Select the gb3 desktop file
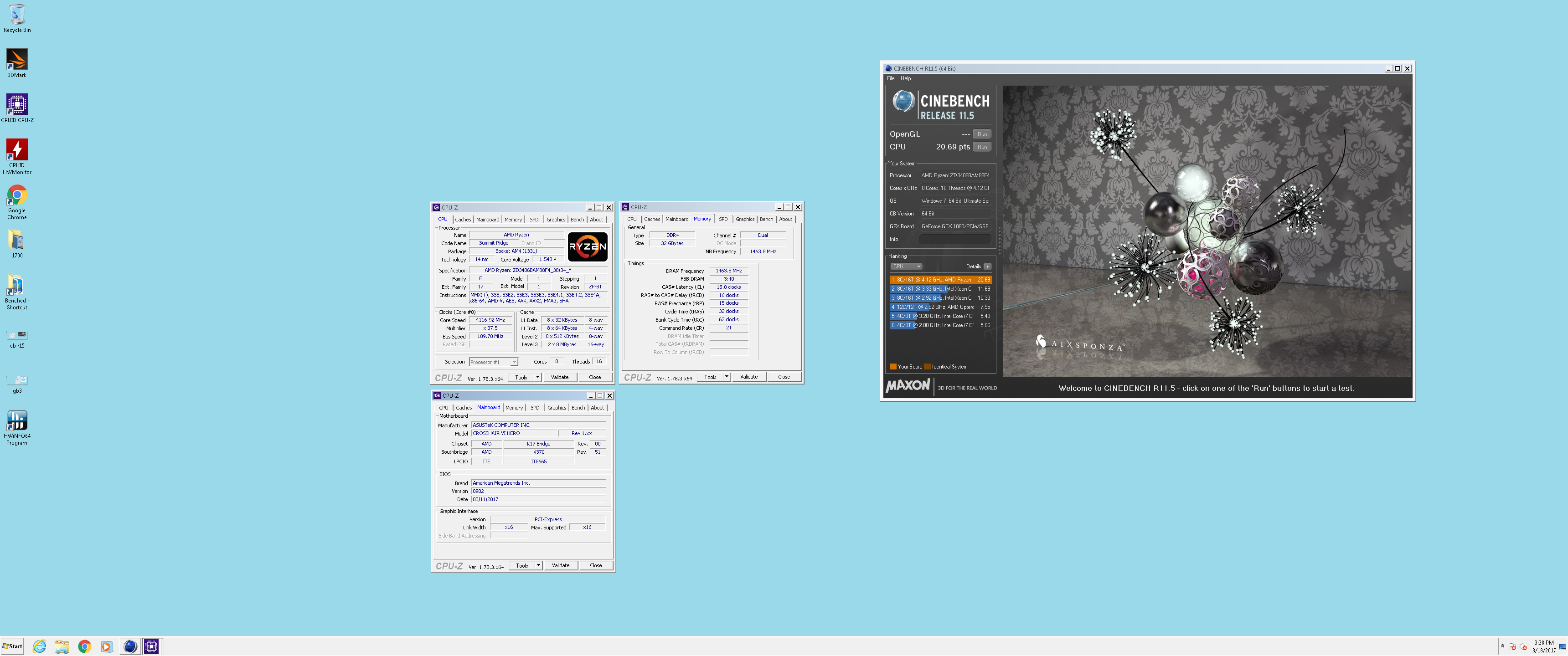 point(17,384)
